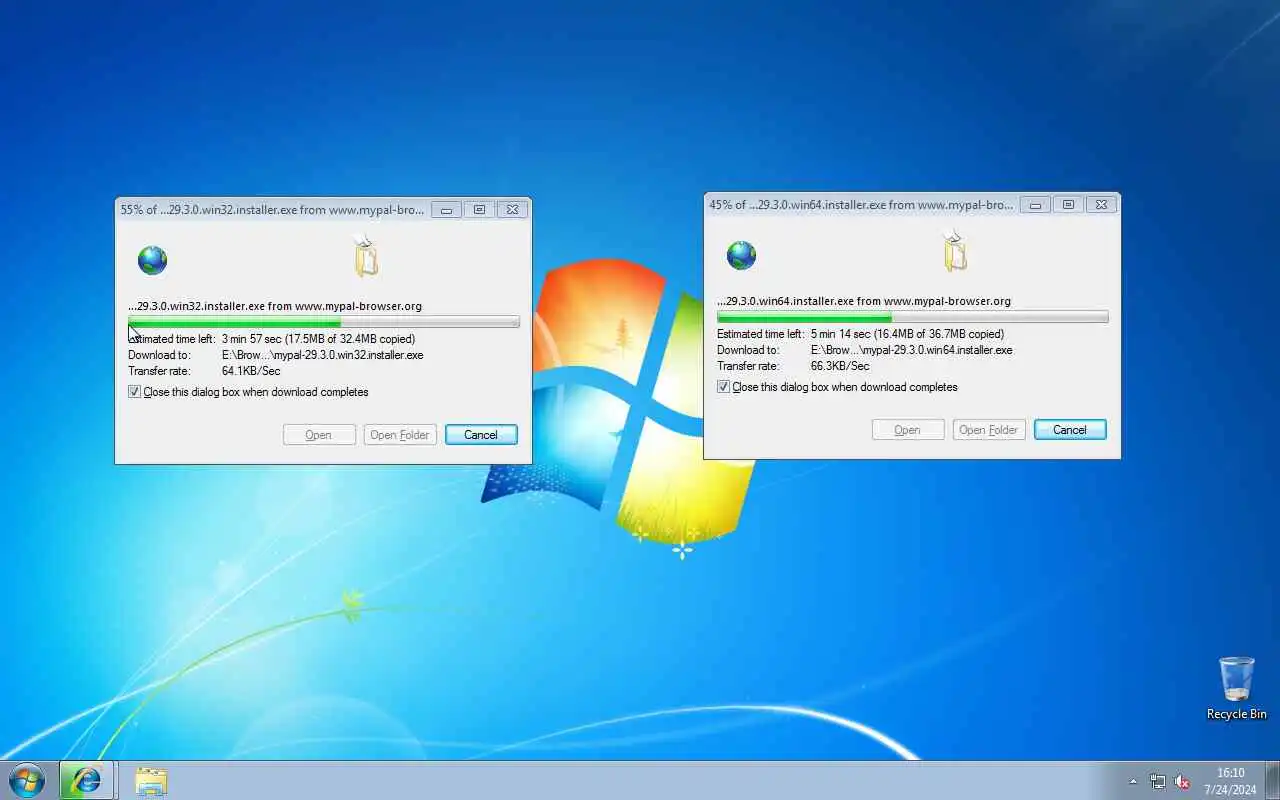Close the win32 download dialog window
The height and width of the screenshot is (800, 1280).
point(512,210)
